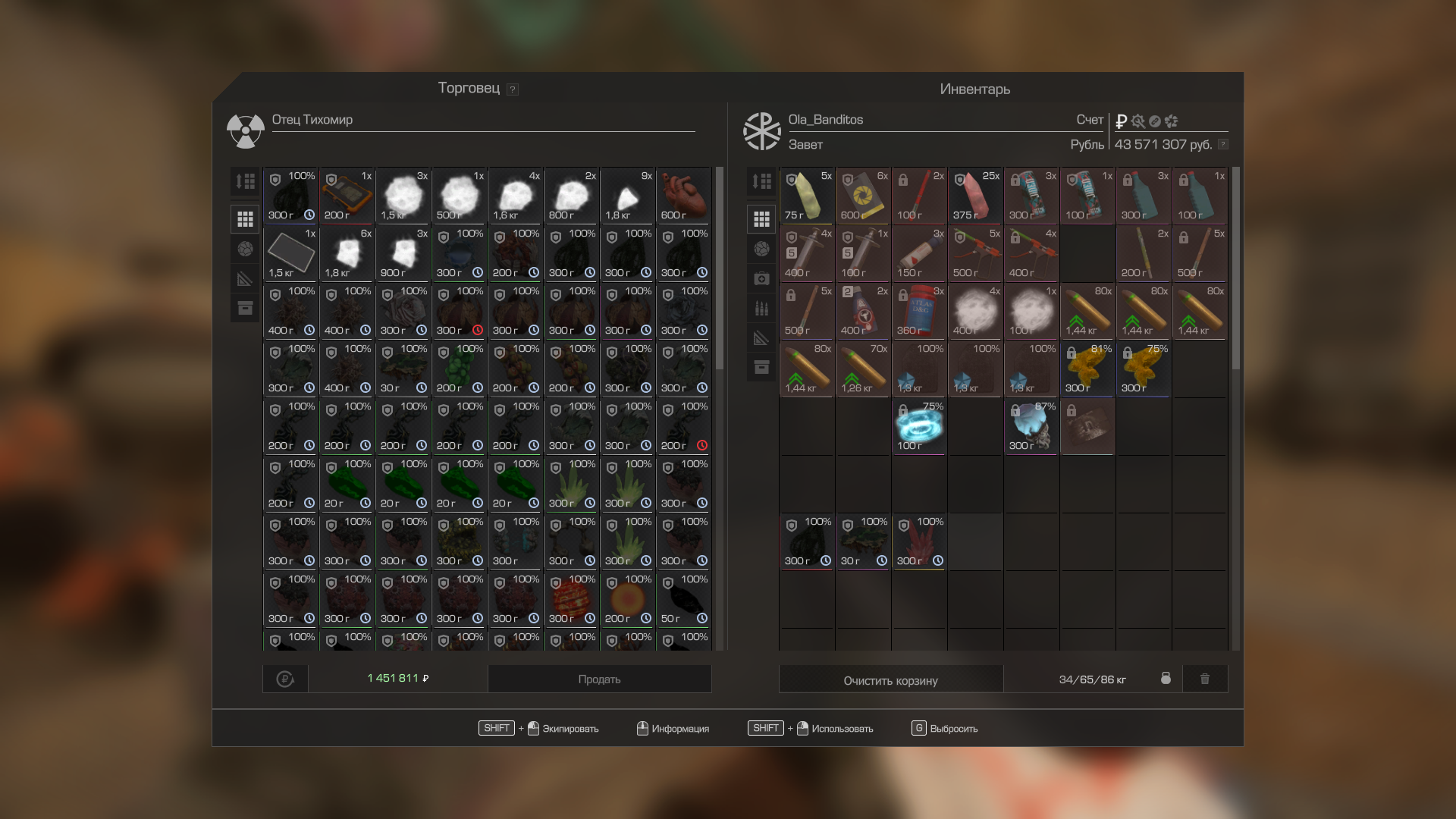Select the bullet stack marked 70x
Image resolution: width=1456 pixels, height=819 pixels.
tap(863, 369)
